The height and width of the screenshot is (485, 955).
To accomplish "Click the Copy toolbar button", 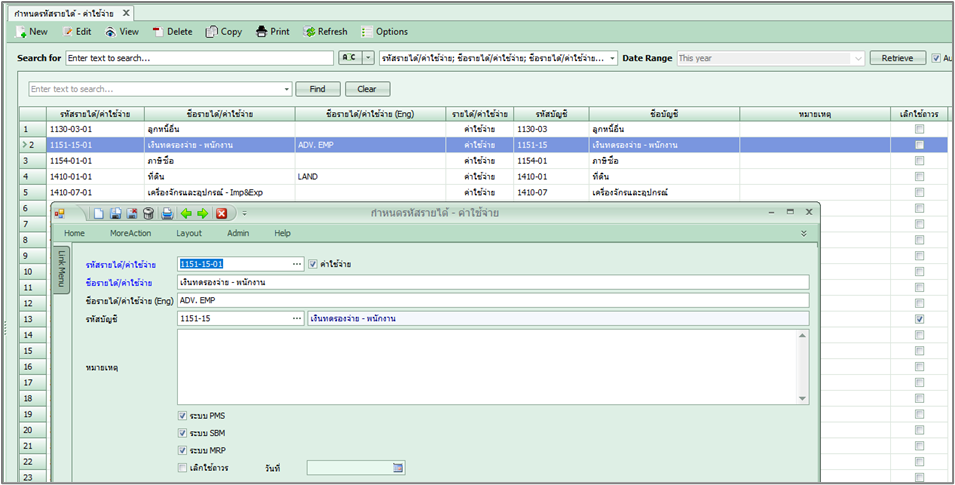I will coord(224,32).
